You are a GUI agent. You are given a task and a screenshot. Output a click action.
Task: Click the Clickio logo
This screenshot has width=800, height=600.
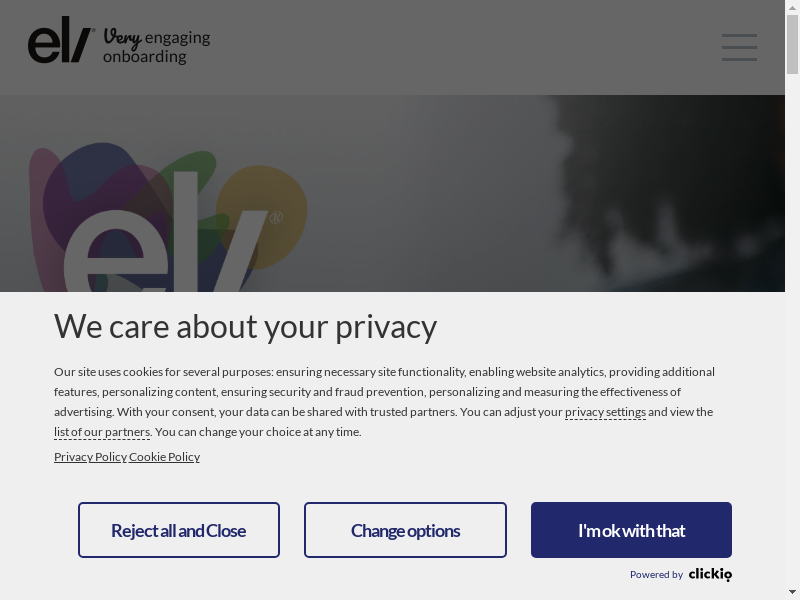click(710, 574)
